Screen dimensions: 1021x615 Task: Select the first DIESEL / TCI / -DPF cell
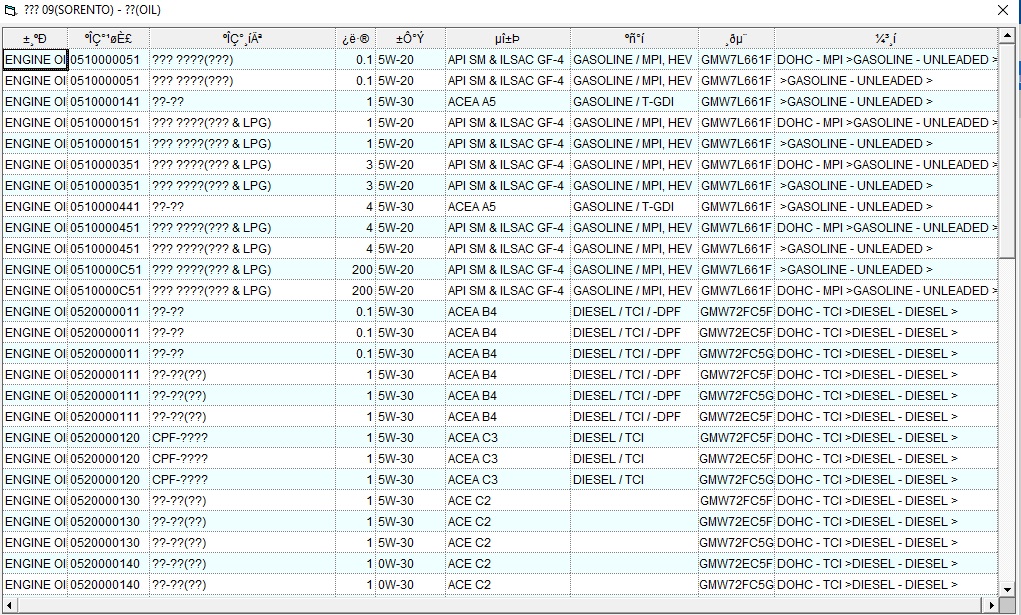(627, 312)
